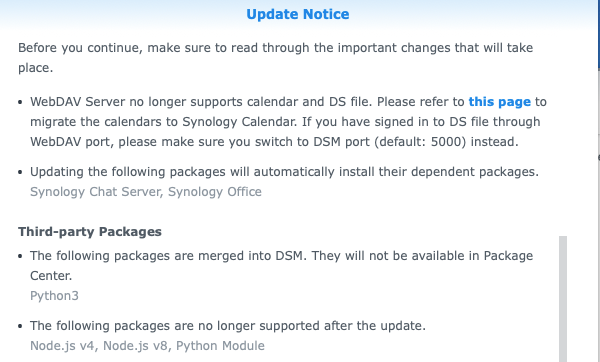Viewport: 600px width, 362px height.
Task: Click the "Synology Chat Server" package name
Action: 95,192
